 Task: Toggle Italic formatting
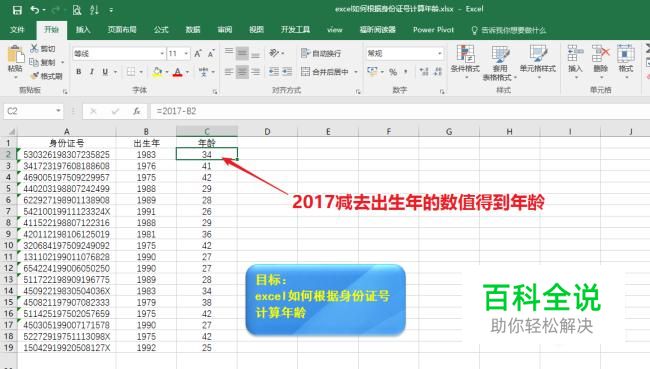coord(92,72)
